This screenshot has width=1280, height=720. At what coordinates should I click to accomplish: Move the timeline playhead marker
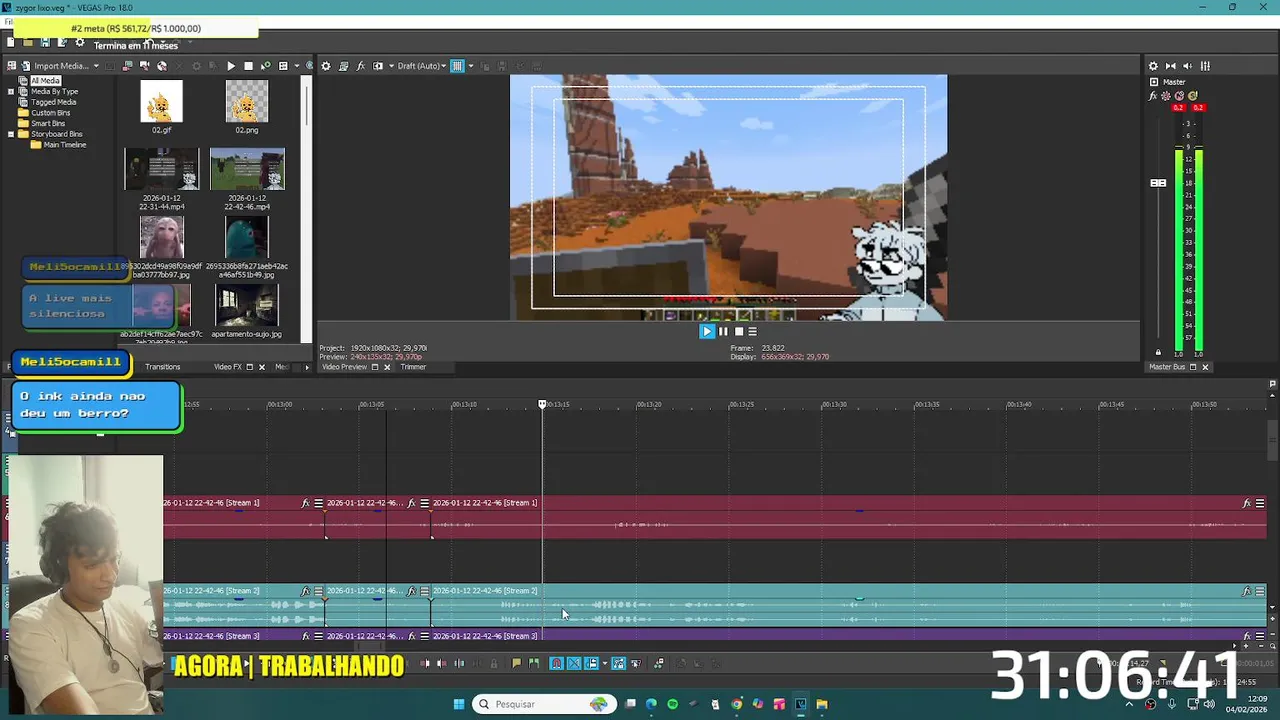(543, 404)
